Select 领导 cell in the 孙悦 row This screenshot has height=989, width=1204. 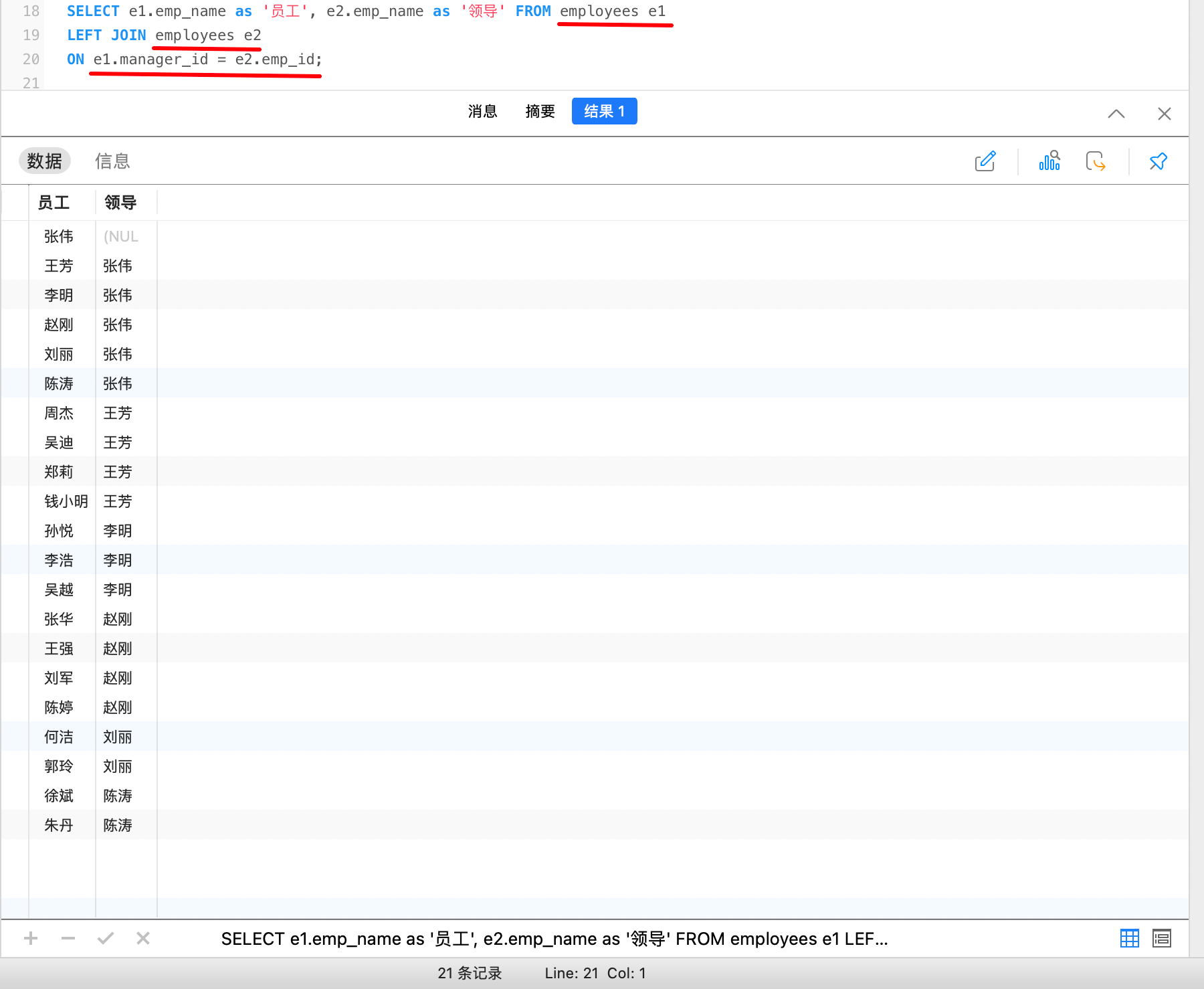(126, 531)
